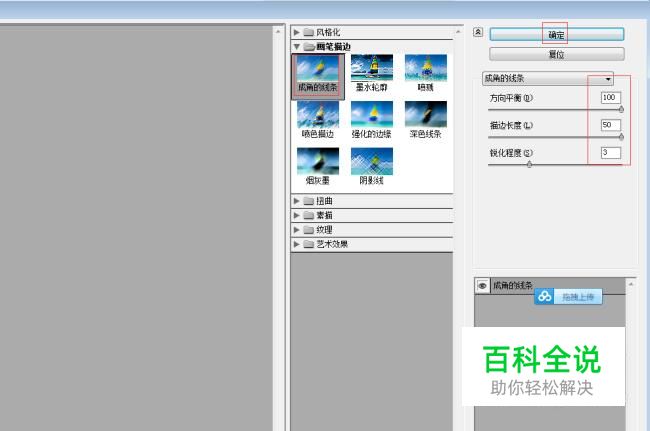Select the 成角的线条 effect layer row
Screen dimensions: 650x431
coord(550,286)
